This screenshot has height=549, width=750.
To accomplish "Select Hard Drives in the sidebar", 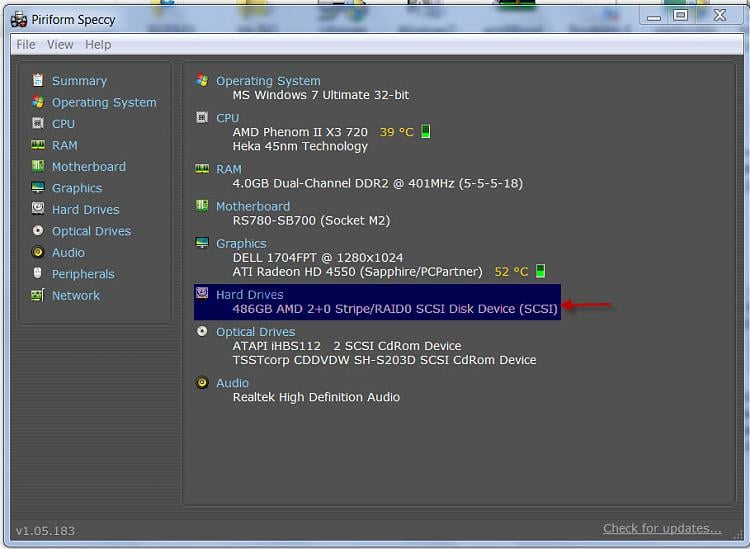I will click(86, 209).
